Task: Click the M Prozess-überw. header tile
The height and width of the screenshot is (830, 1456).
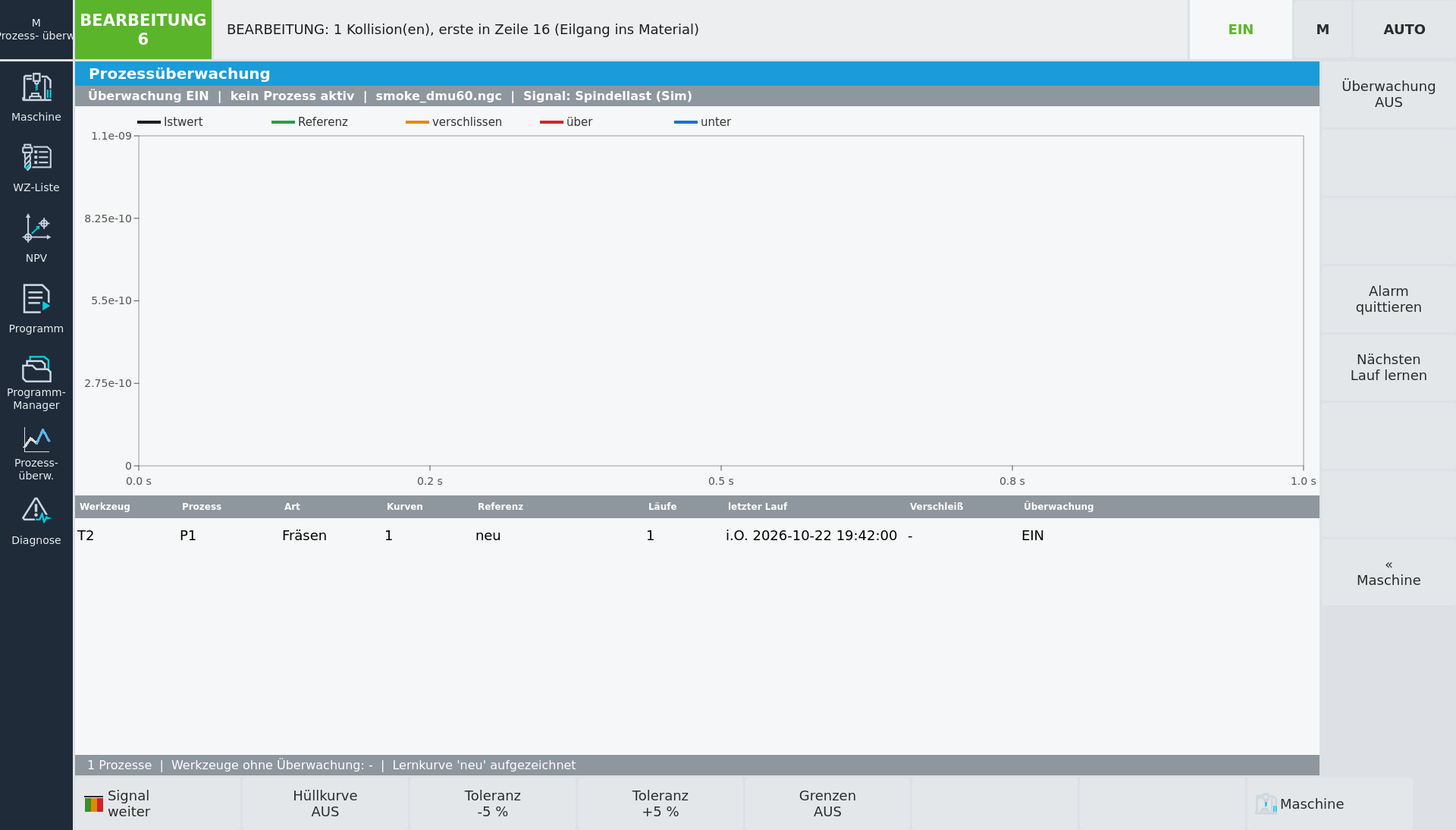Action: 36,30
